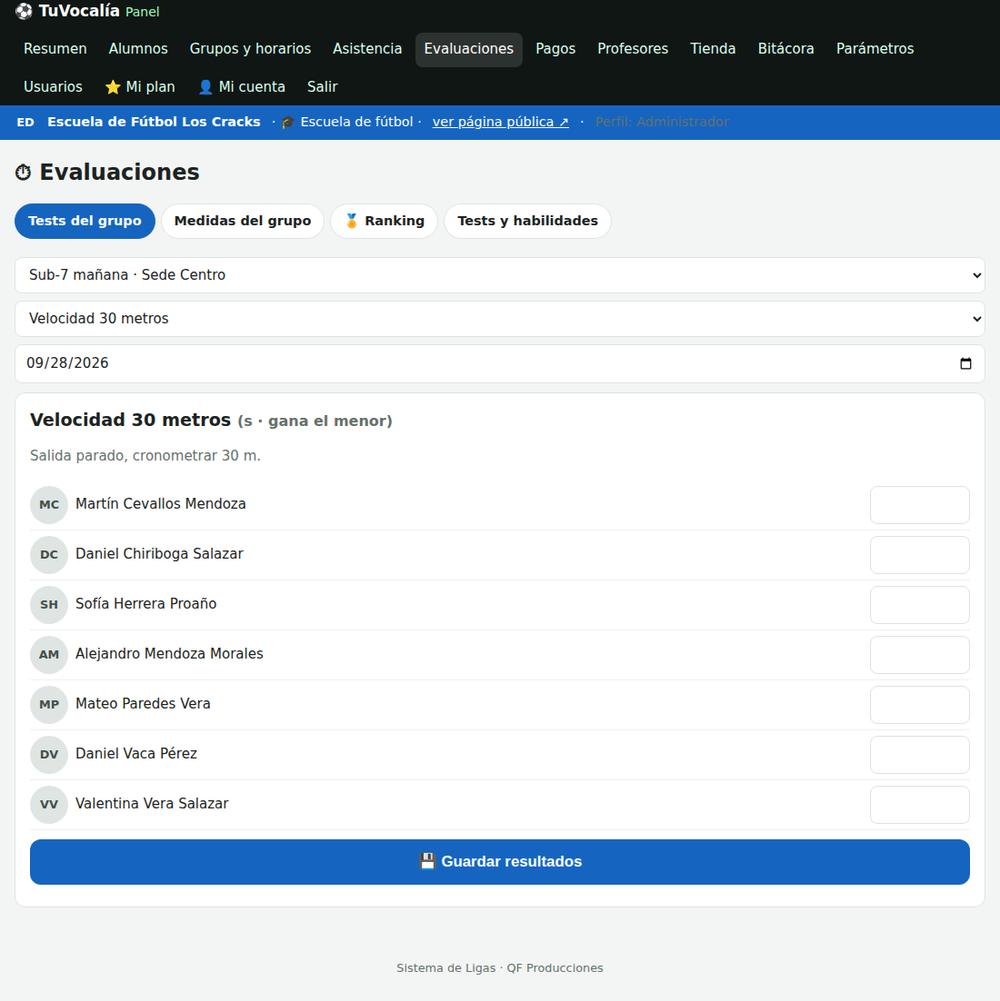The width and height of the screenshot is (1000, 1001).
Task: Click AM avatar of Alejandro Mendoza
Action: click(x=49, y=655)
